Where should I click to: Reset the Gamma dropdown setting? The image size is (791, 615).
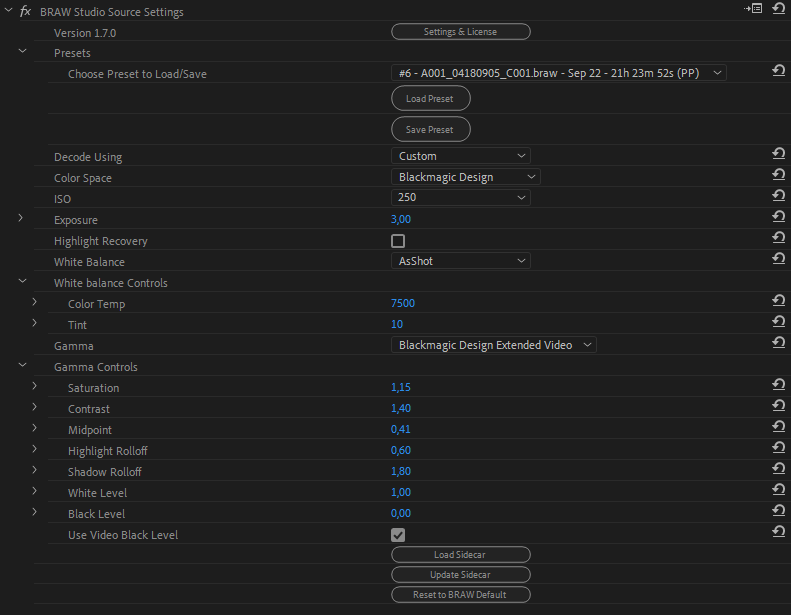pyautogui.click(x=778, y=345)
